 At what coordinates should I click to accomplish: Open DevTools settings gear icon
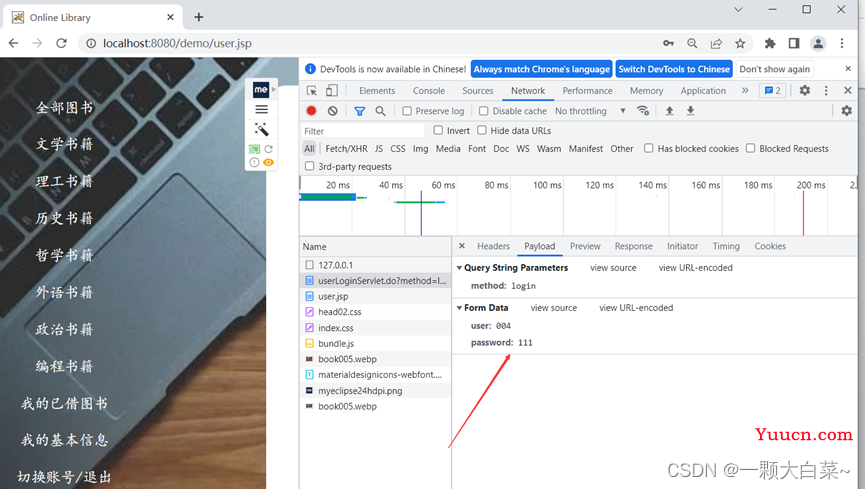(x=805, y=91)
